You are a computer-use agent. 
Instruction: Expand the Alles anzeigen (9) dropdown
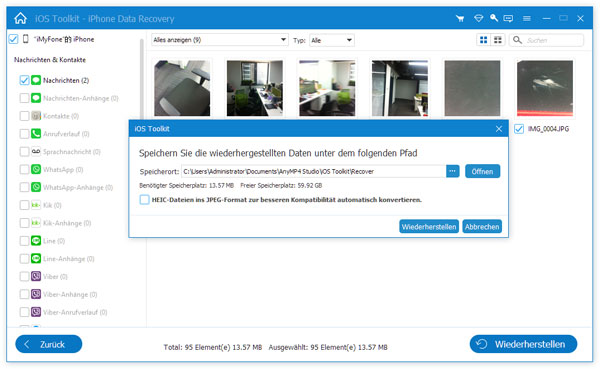pyautogui.click(x=220, y=40)
